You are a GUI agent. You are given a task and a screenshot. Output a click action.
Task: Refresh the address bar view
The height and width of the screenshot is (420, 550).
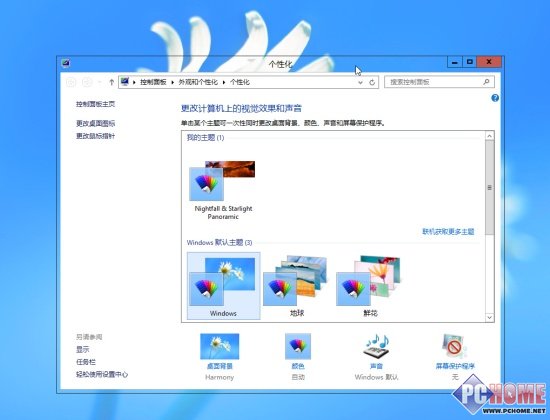tap(372, 82)
